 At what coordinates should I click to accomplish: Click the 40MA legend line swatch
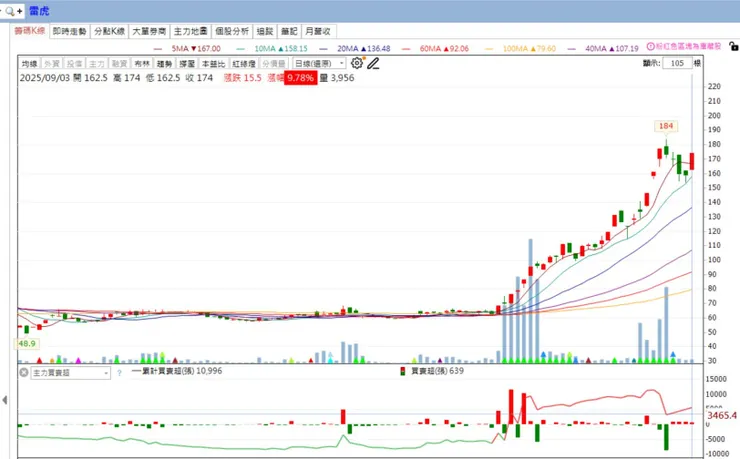click(x=572, y=49)
